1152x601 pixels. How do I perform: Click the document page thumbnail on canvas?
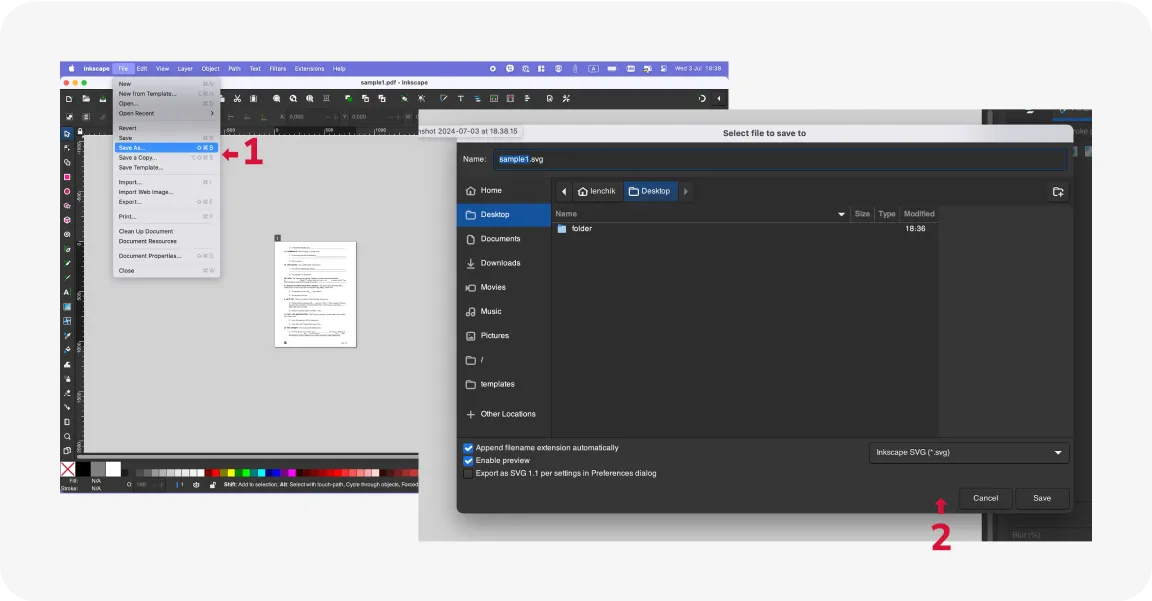(x=315, y=294)
